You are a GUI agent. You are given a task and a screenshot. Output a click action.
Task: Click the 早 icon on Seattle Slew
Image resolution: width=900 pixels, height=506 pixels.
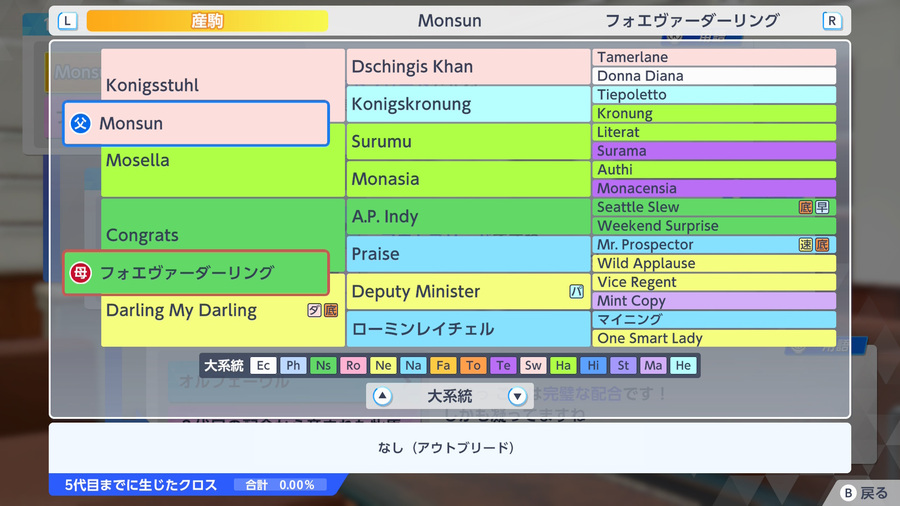click(x=822, y=207)
